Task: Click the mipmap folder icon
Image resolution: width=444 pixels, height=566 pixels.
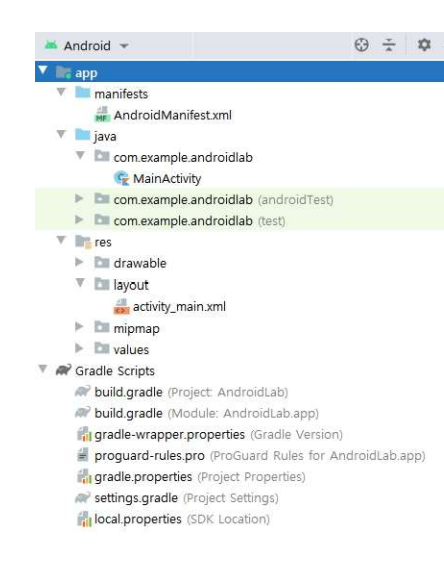Action: 101,327
